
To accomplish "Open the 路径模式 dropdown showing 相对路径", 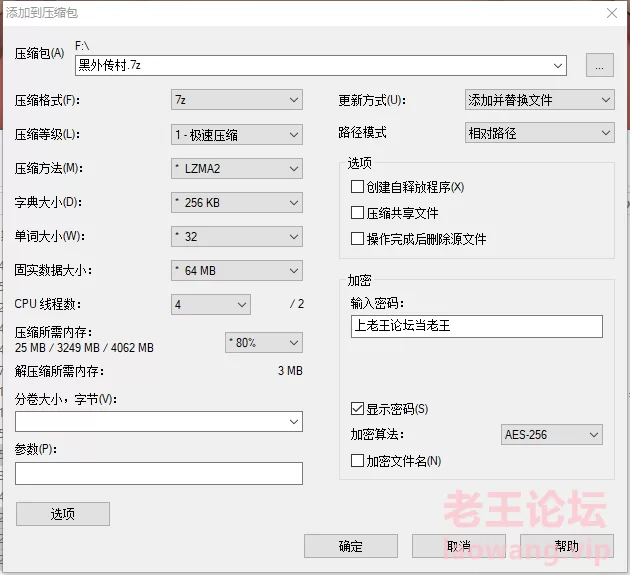I will (x=540, y=133).
